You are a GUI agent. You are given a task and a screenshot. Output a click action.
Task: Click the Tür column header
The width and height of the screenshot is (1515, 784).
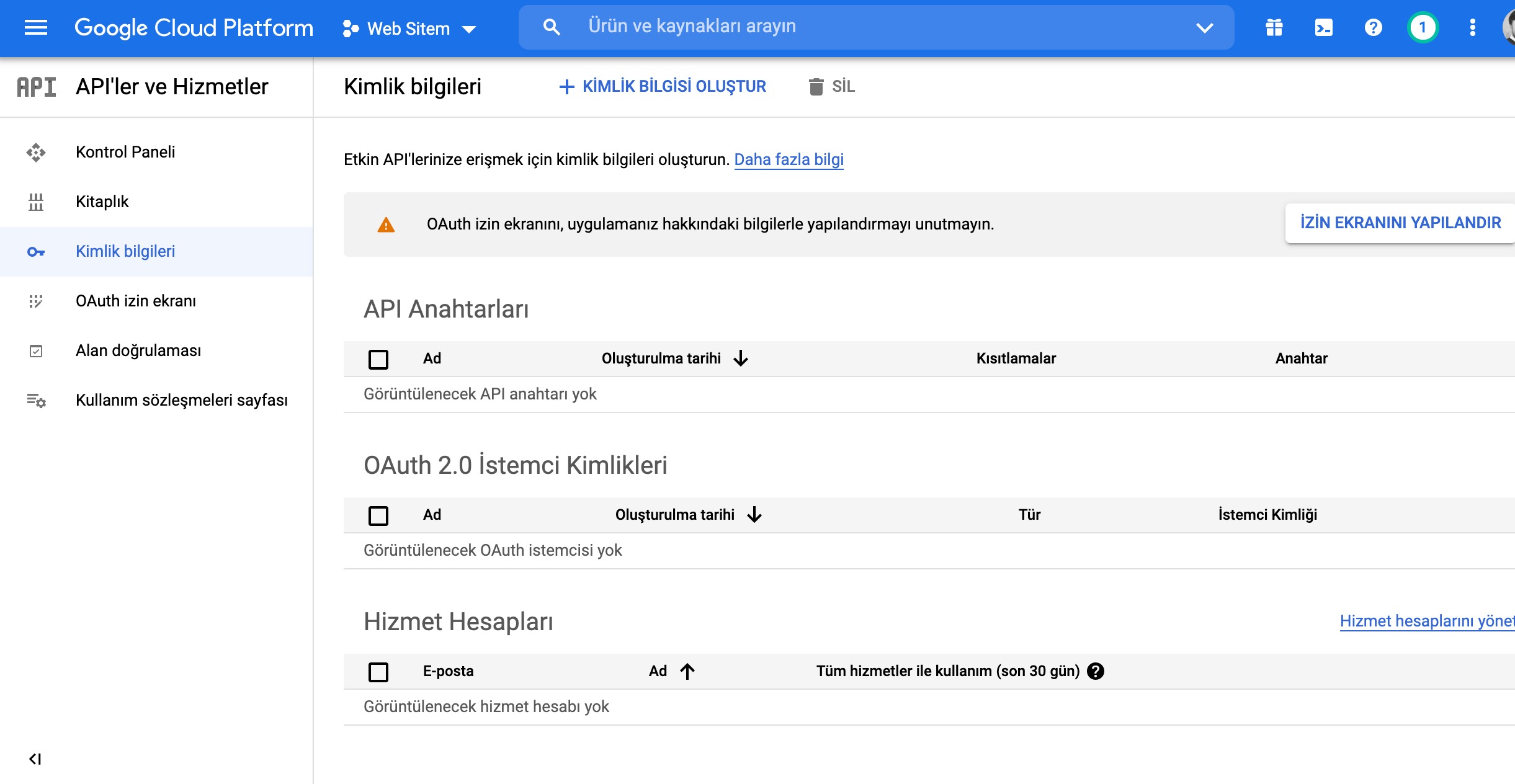(x=1029, y=515)
